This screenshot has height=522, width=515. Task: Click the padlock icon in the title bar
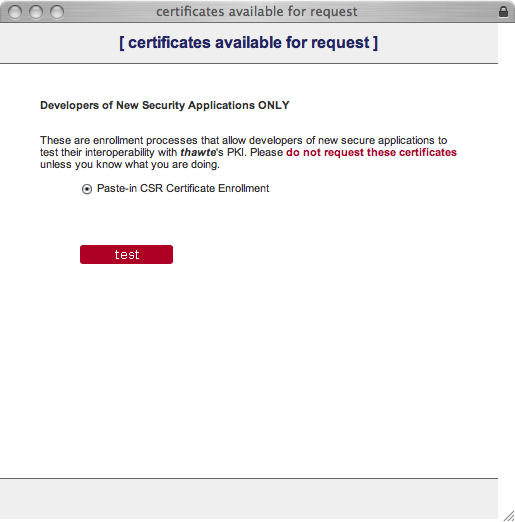click(x=503, y=12)
